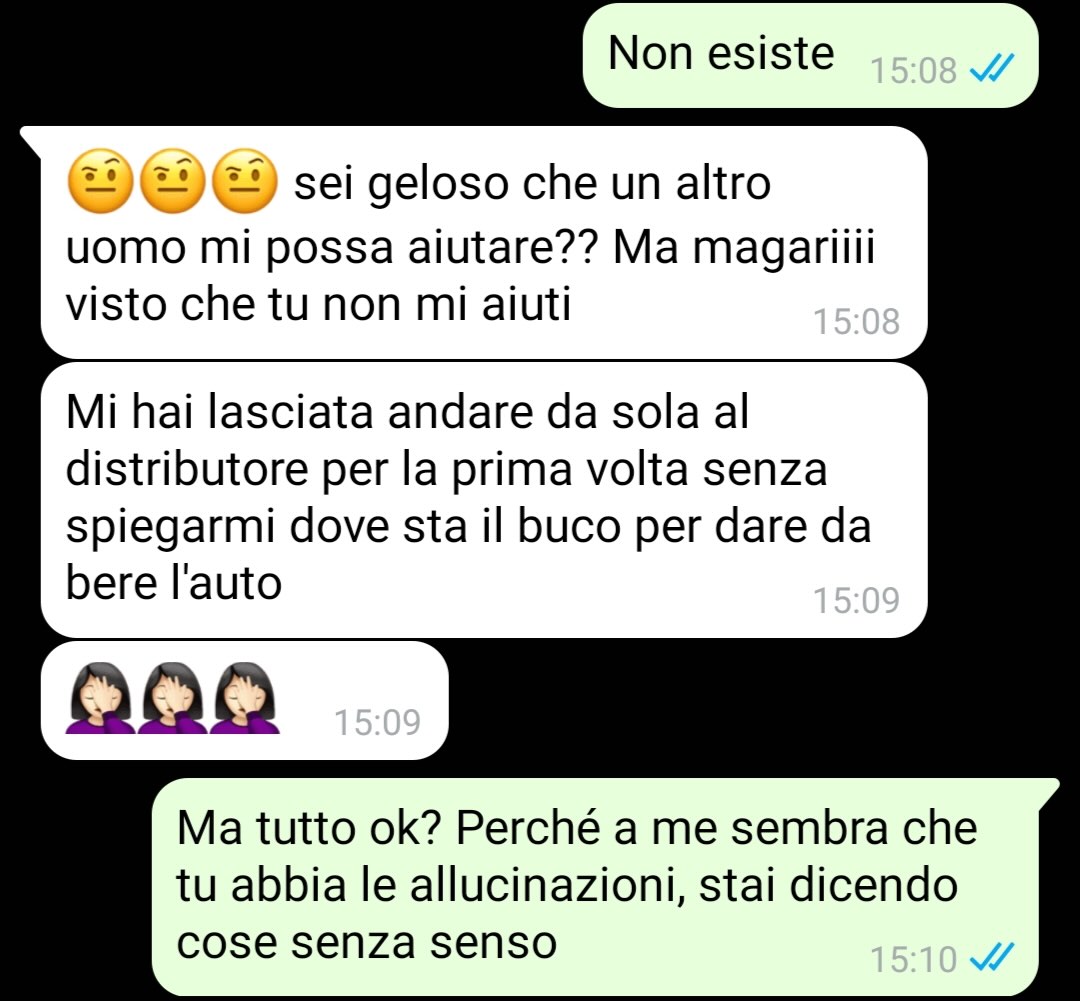Select the 'sei geloso che un altro' message
The height and width of the screenshot is (1001, 1080).
pyautogui.click(x=484, y=242)
